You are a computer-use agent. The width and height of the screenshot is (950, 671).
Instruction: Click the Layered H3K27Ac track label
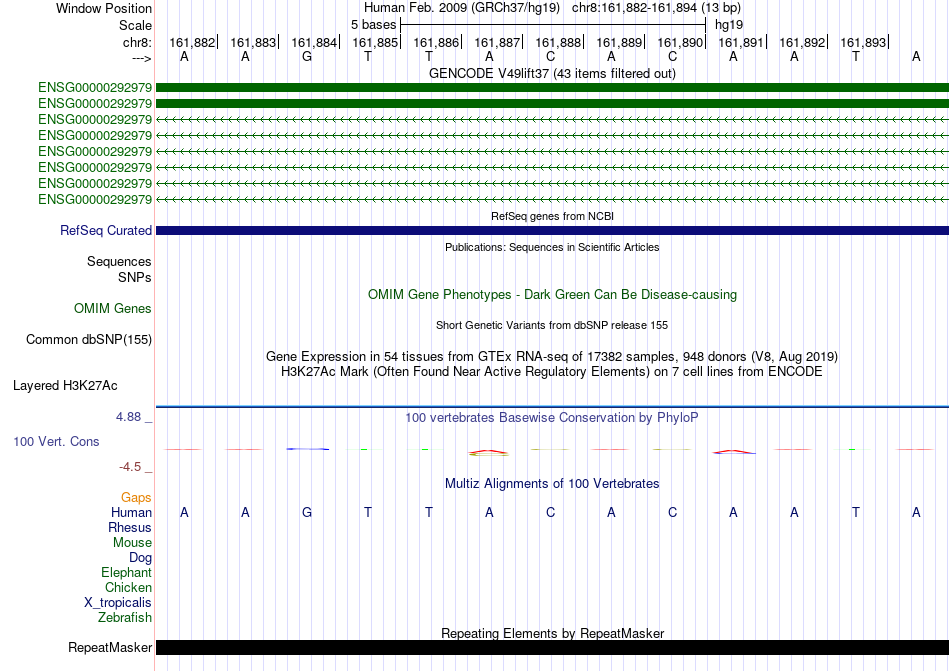(x=65, y=386)
